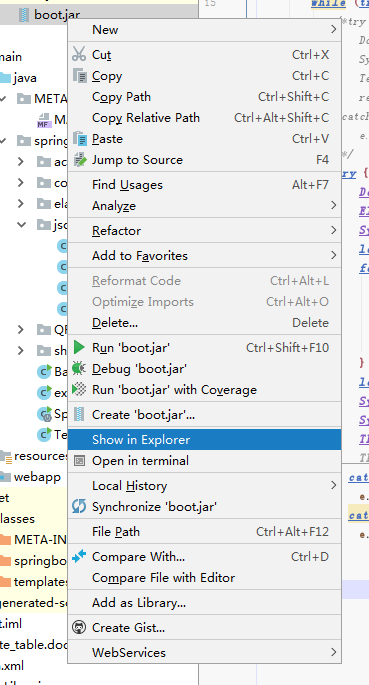Click the Copy icon in menu
This screenshot has width=369, height=685.
(x=79, y=76)
